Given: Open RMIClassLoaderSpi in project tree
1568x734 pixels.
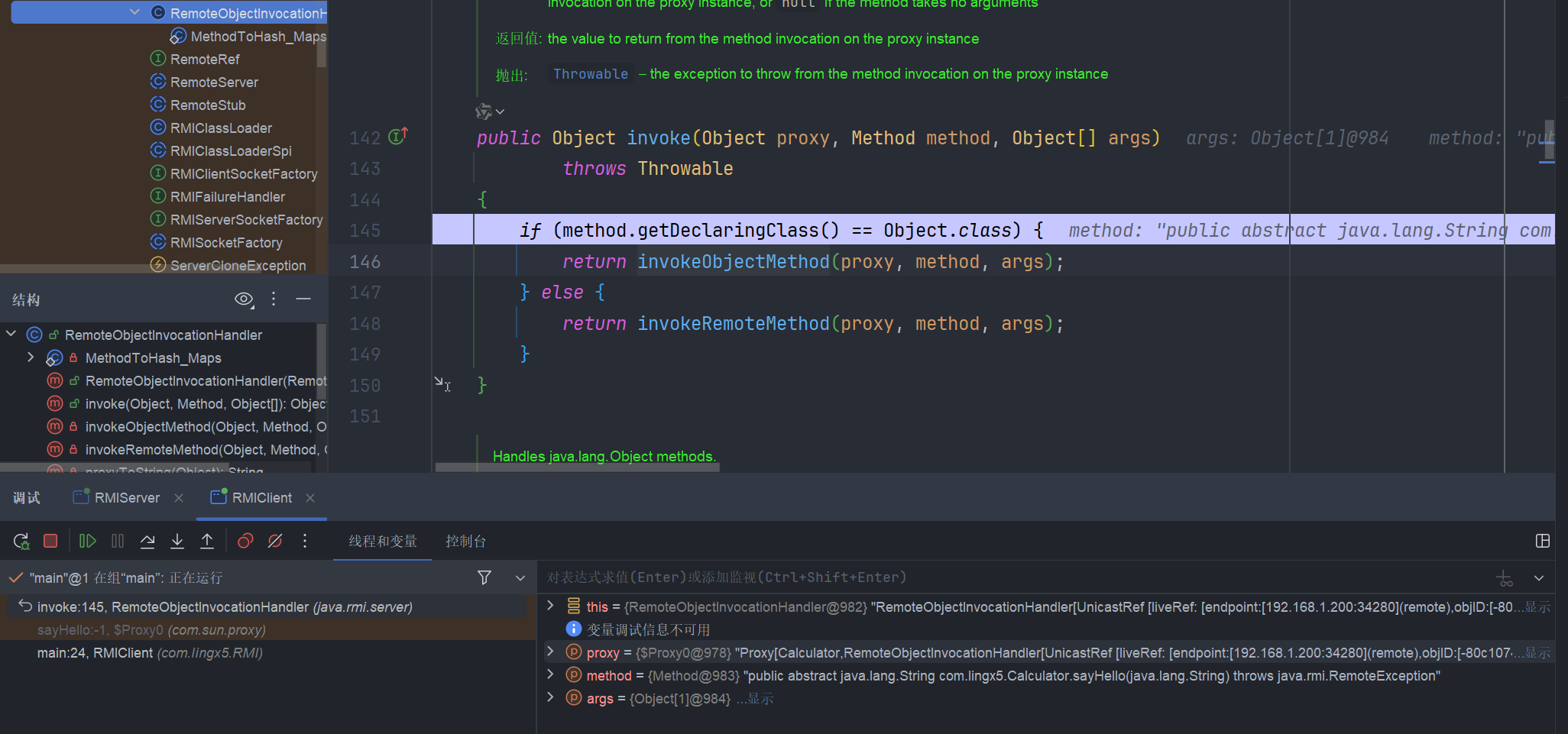Looking at the screenshot, I should coord(221,151).
